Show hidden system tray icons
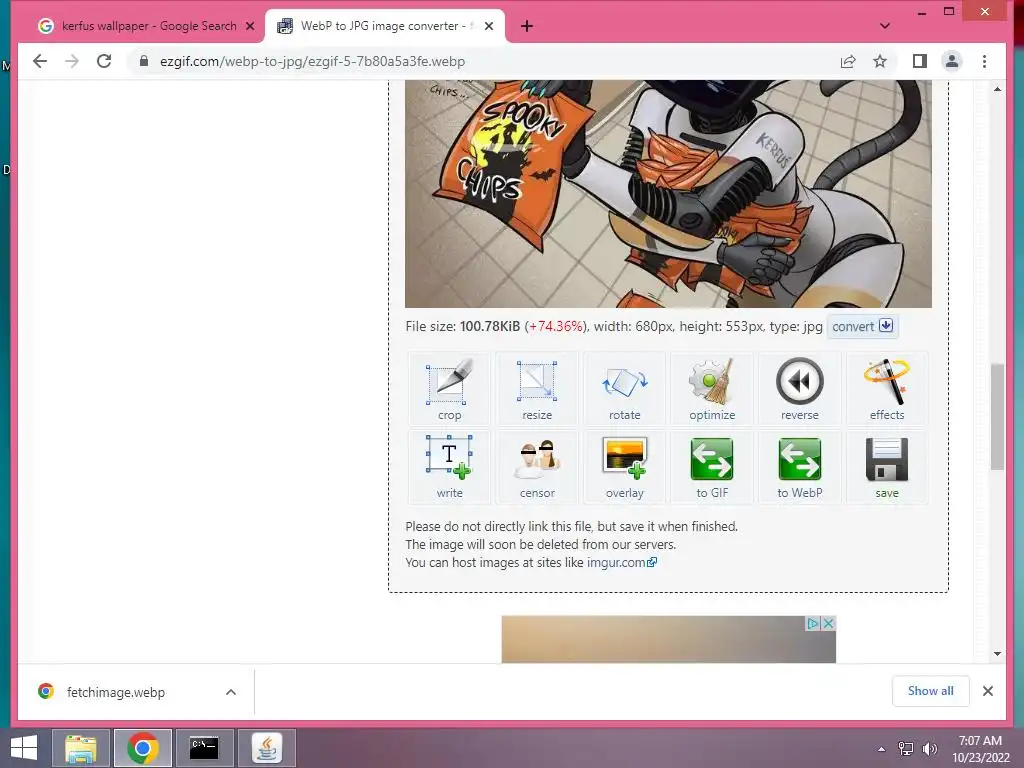 pyautogui.click(x=882, y=749)
